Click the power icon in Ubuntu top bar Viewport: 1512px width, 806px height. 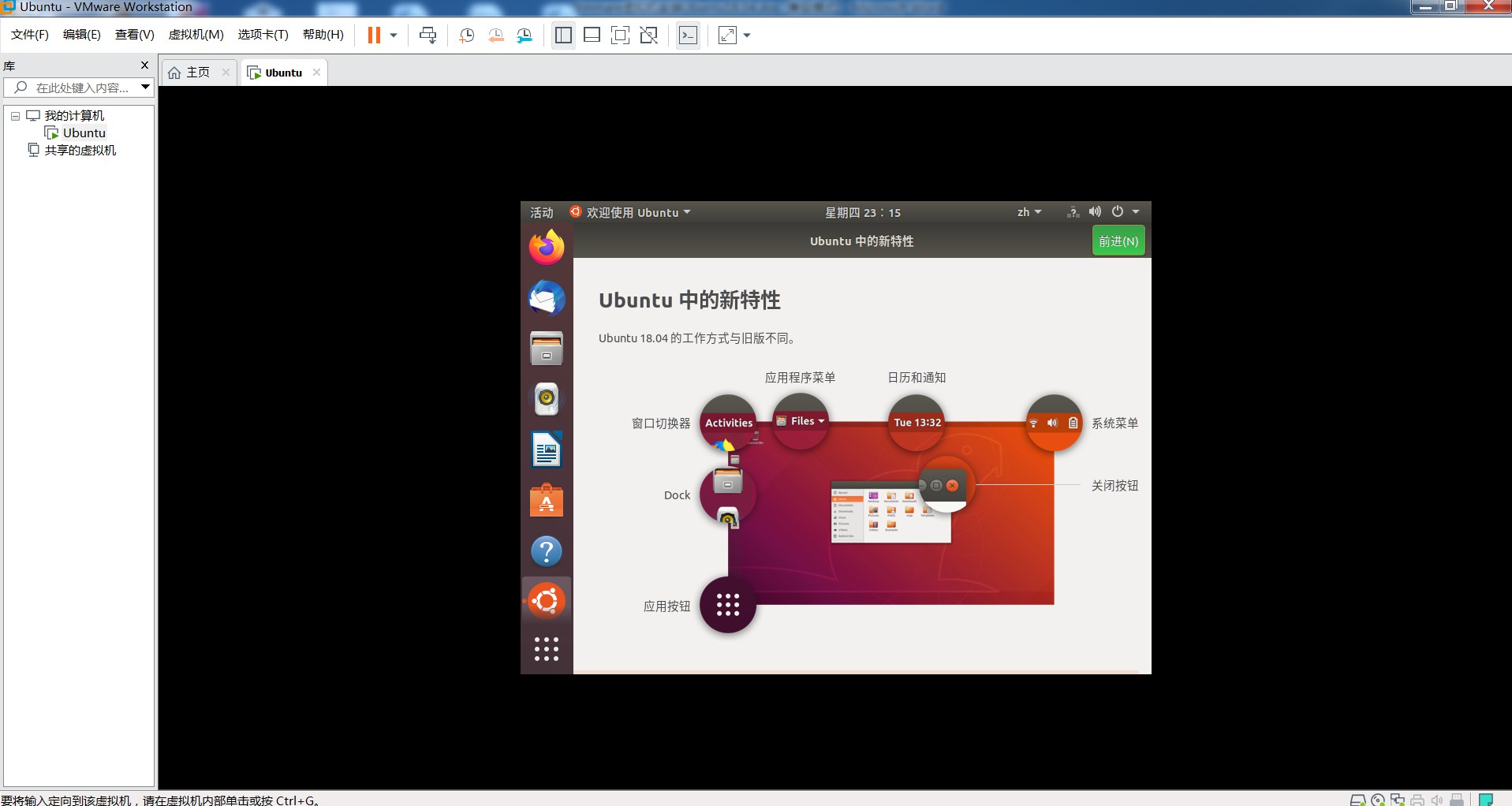[1118, 212]
